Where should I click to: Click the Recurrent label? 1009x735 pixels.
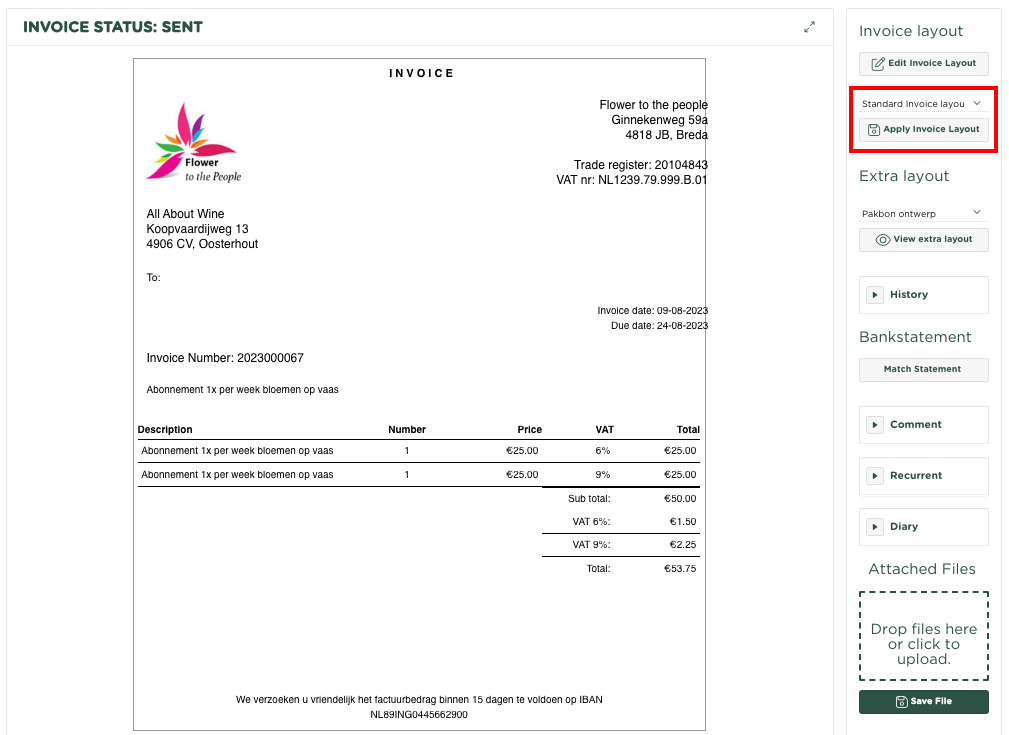click(916, 476)
